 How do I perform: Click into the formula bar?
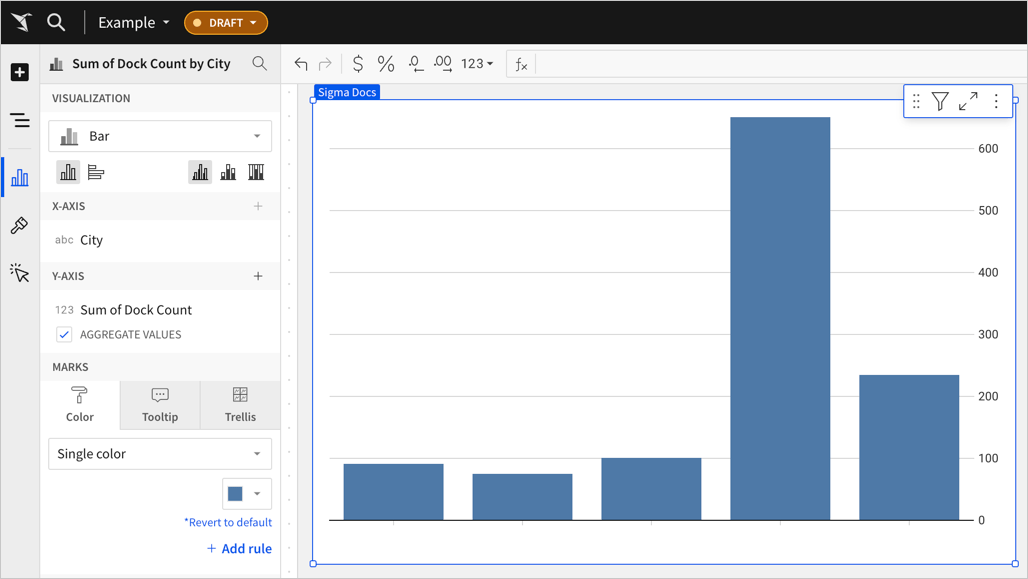(780, 64)
